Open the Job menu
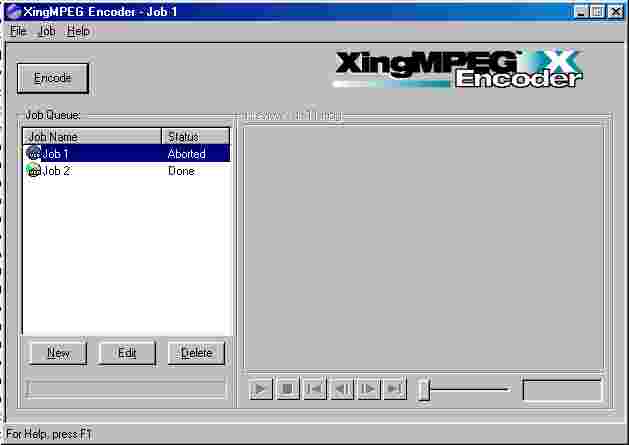The image size is (629, 445). click(x=47, y=31)
